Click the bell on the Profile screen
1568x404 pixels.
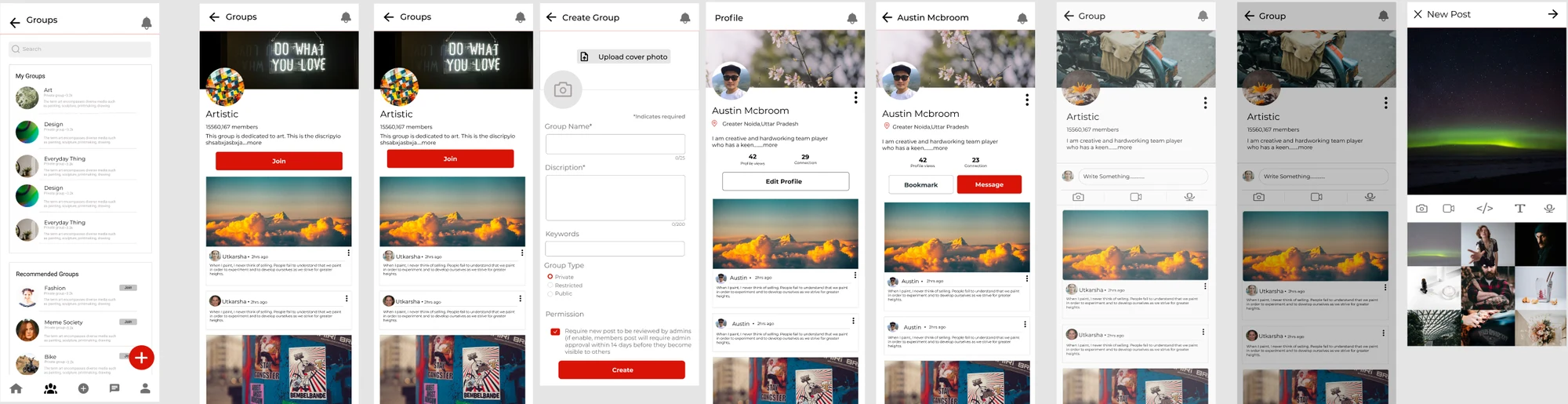pos(852,18)
